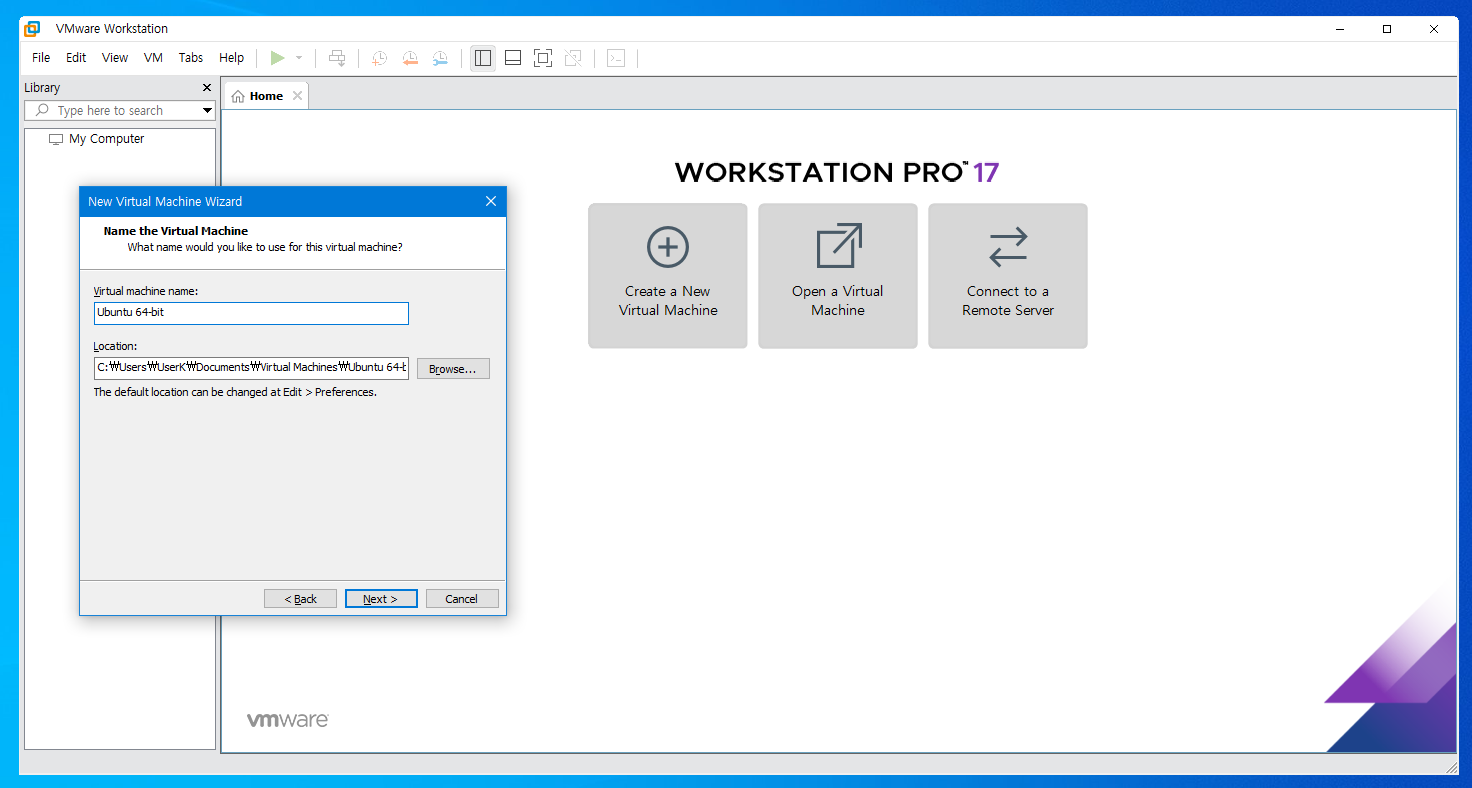Screen dimensions: 1472x788
Task: Open the Tabs menu
Action: pos(191,58)
